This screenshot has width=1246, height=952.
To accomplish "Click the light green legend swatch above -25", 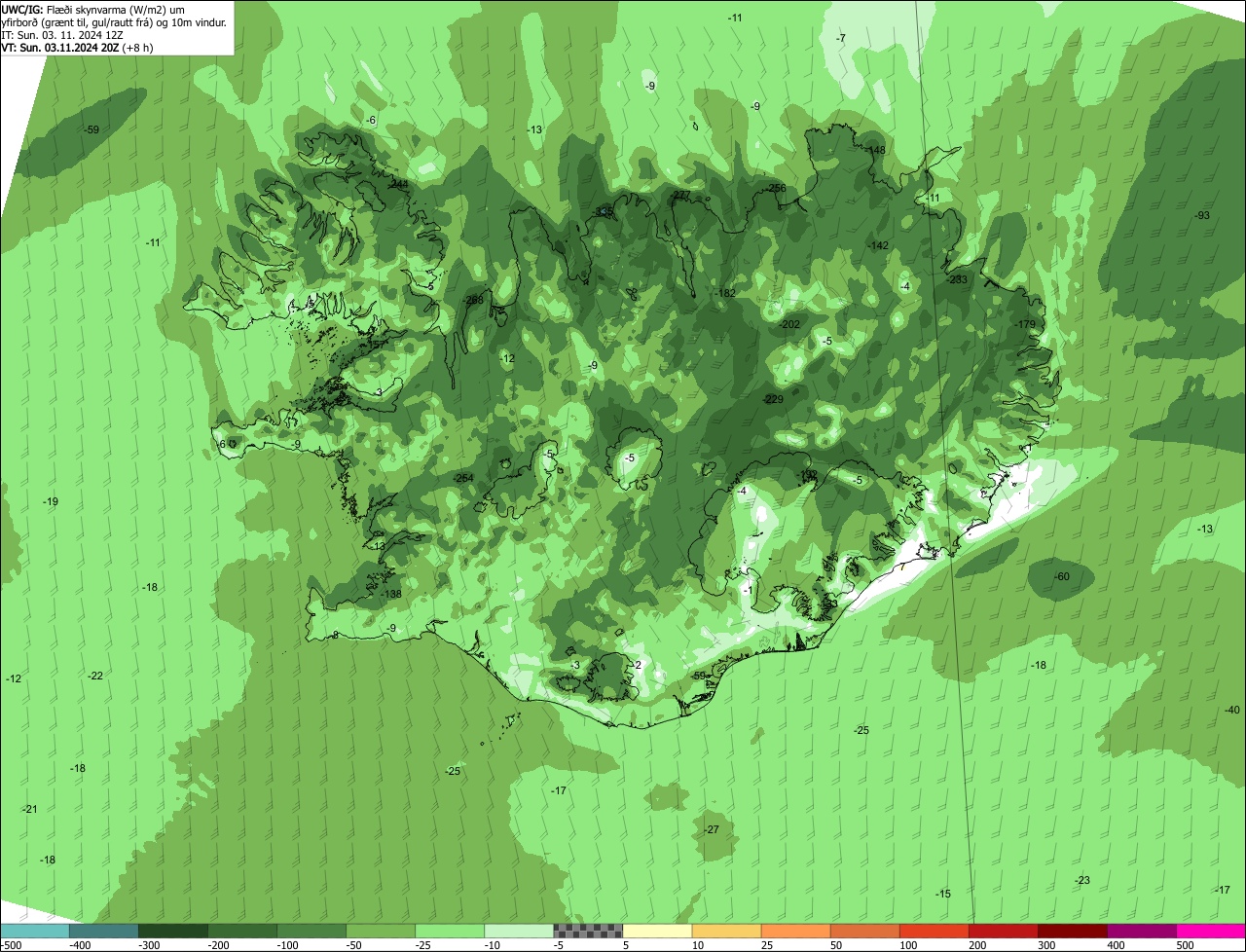I will (x=449, y=931).
